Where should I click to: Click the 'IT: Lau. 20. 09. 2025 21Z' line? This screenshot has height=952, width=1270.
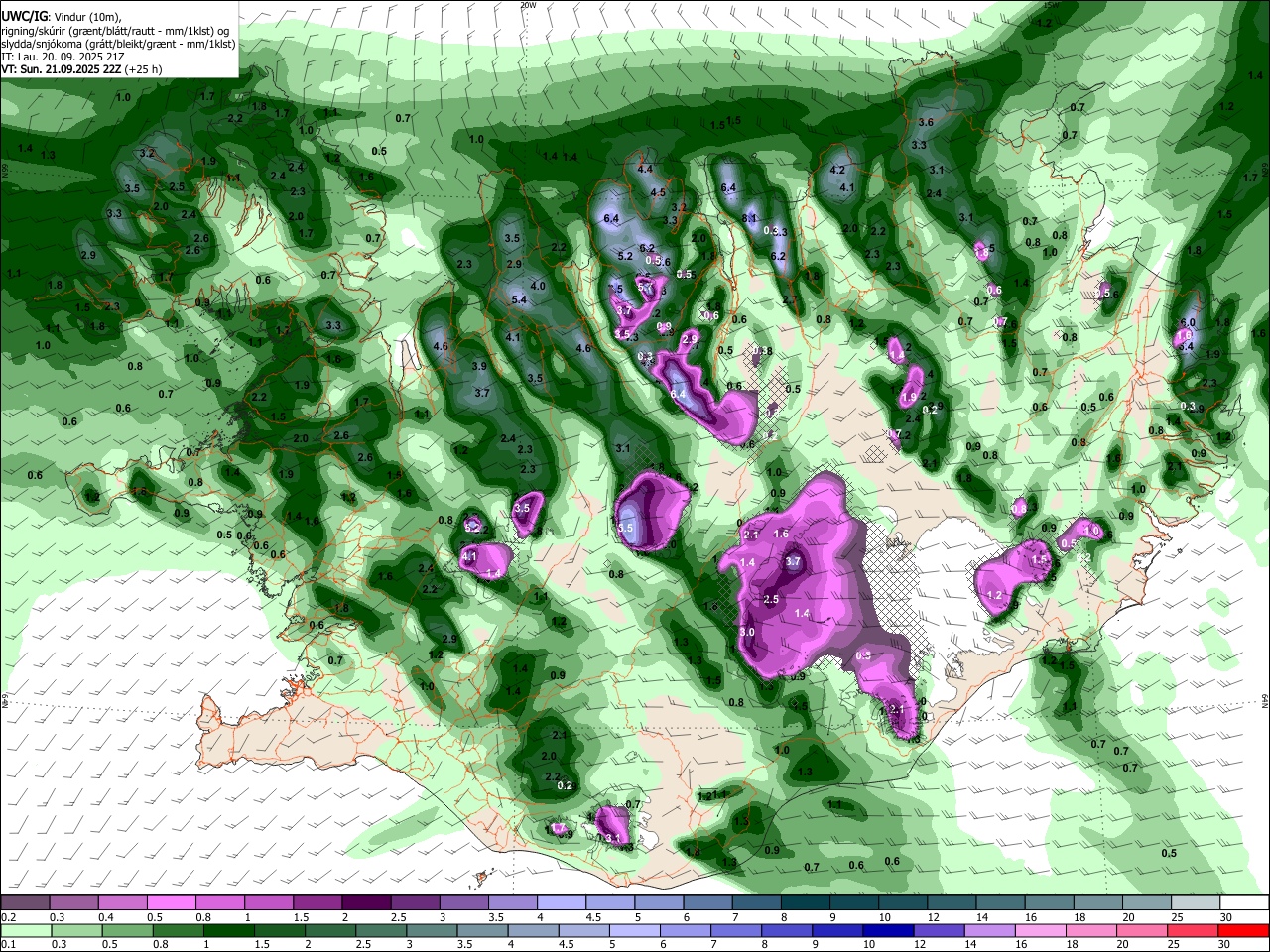click(62, 57)
